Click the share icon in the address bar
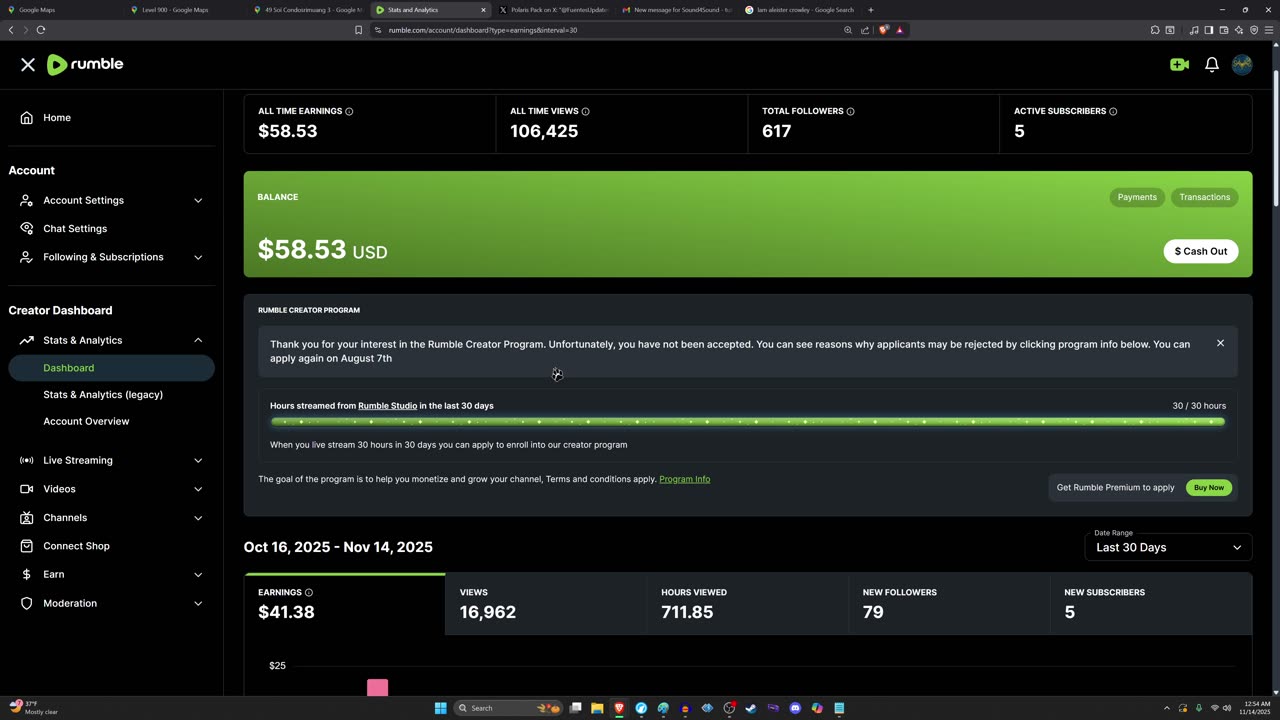 coord(865,30)
